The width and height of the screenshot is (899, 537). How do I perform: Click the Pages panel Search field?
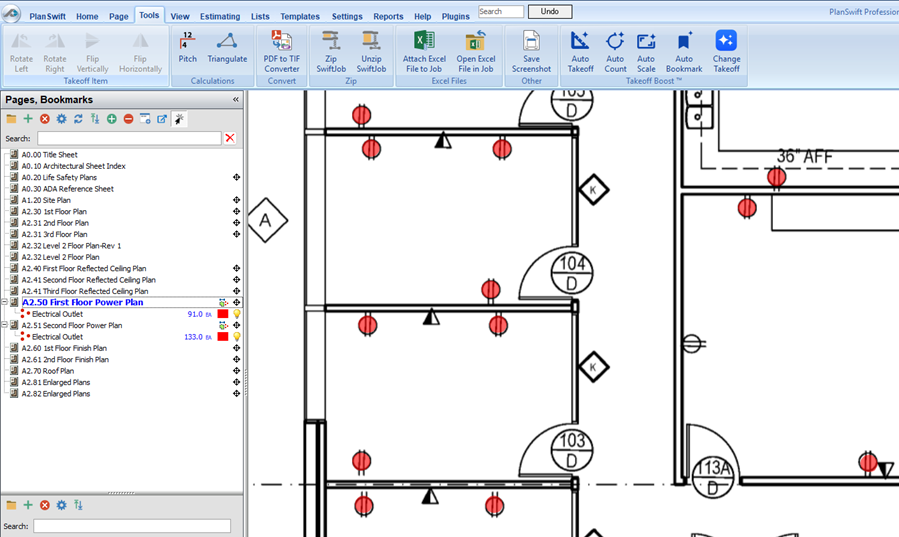click(x=129, y=138)
